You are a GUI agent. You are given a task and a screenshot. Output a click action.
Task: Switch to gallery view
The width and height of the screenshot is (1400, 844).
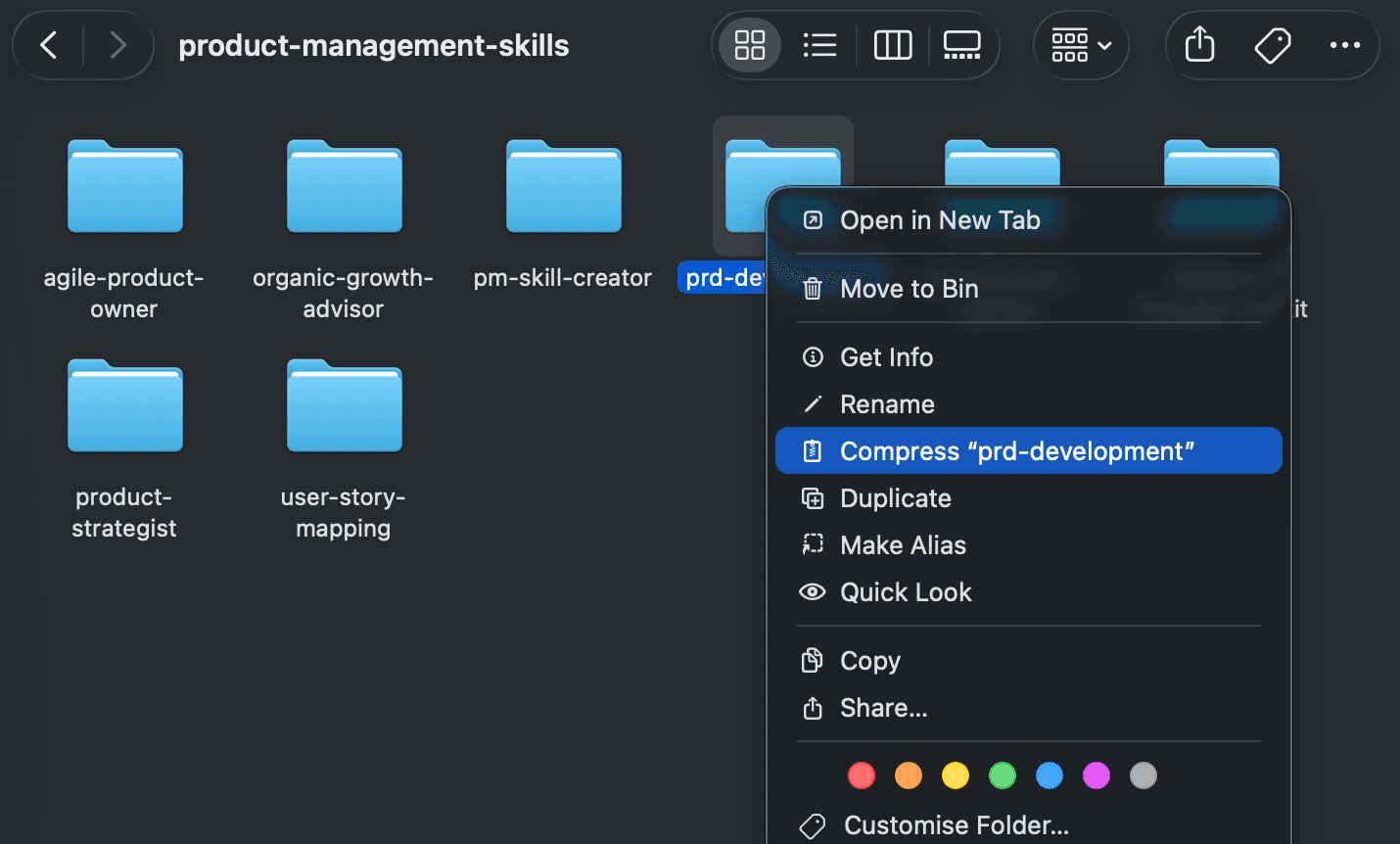(x=961, y=45)
